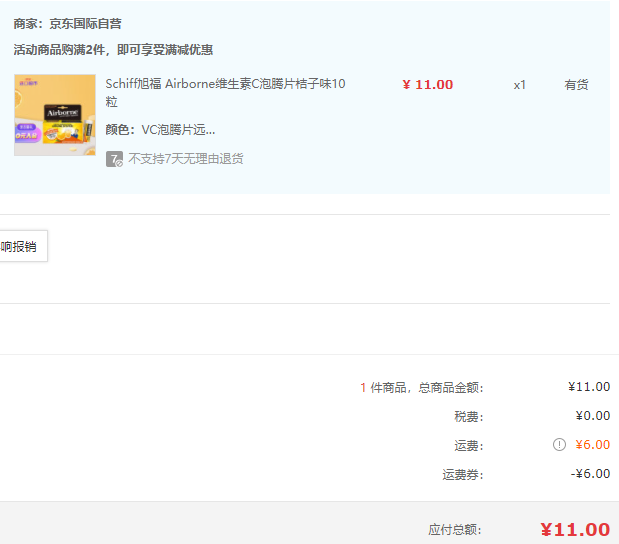
Task: Open Schiff Airborne维生素C泡腾片 product title link
Action: [225, 93]
